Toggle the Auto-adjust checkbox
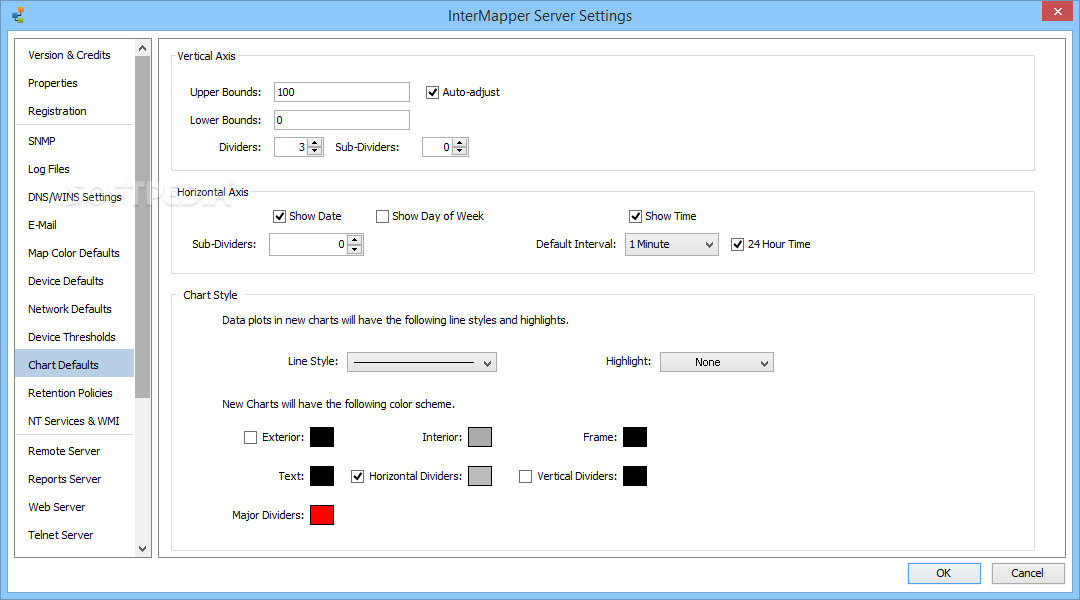Image resolution: width=1080 pixels, height=600 pixels. 433,92
